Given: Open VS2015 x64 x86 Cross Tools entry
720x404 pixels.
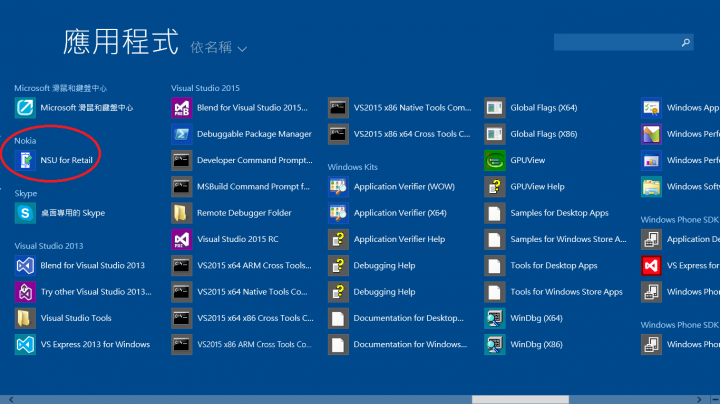Looking at the screenshot, I should pos(242,318).
